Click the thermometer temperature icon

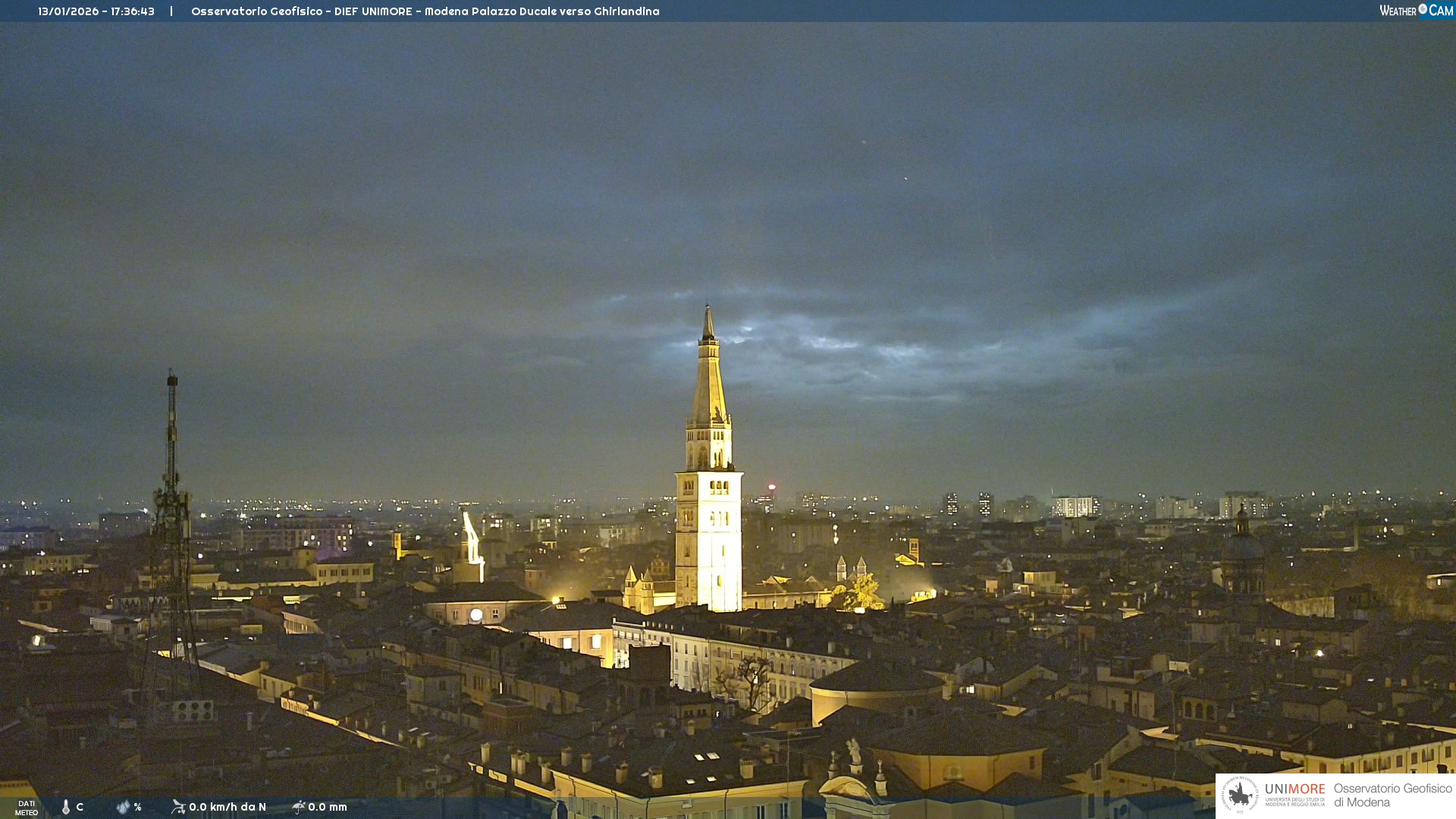pyautogui.click(x=66, y=807)
